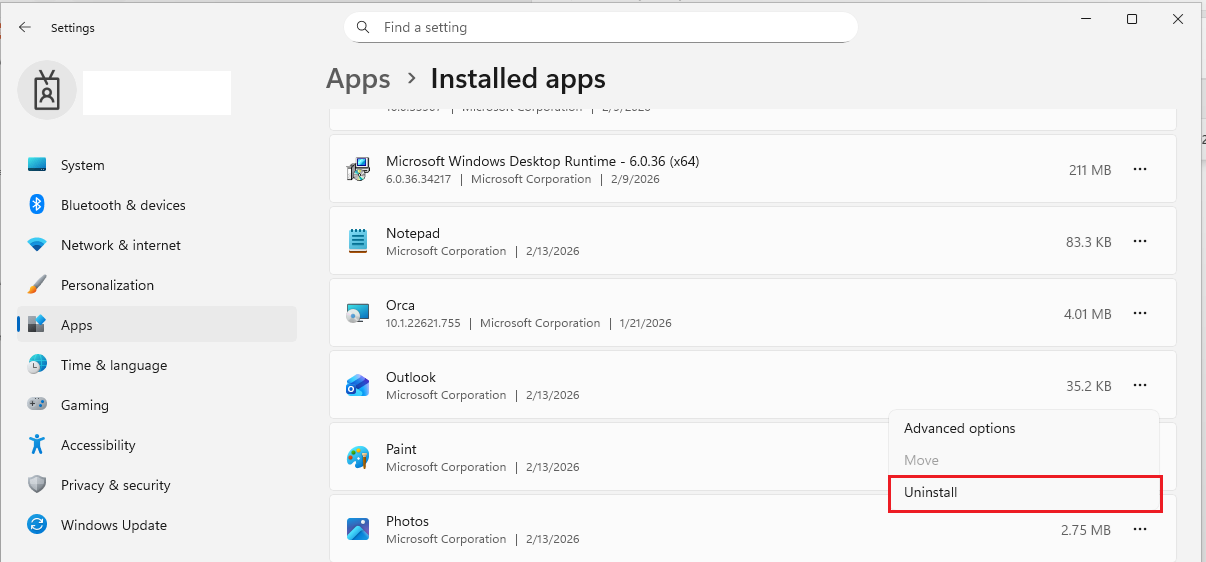This screenshot has width=1206, height=562.
Task: Open more options for Desktop Runtime
Action: tap(1140, 170)
